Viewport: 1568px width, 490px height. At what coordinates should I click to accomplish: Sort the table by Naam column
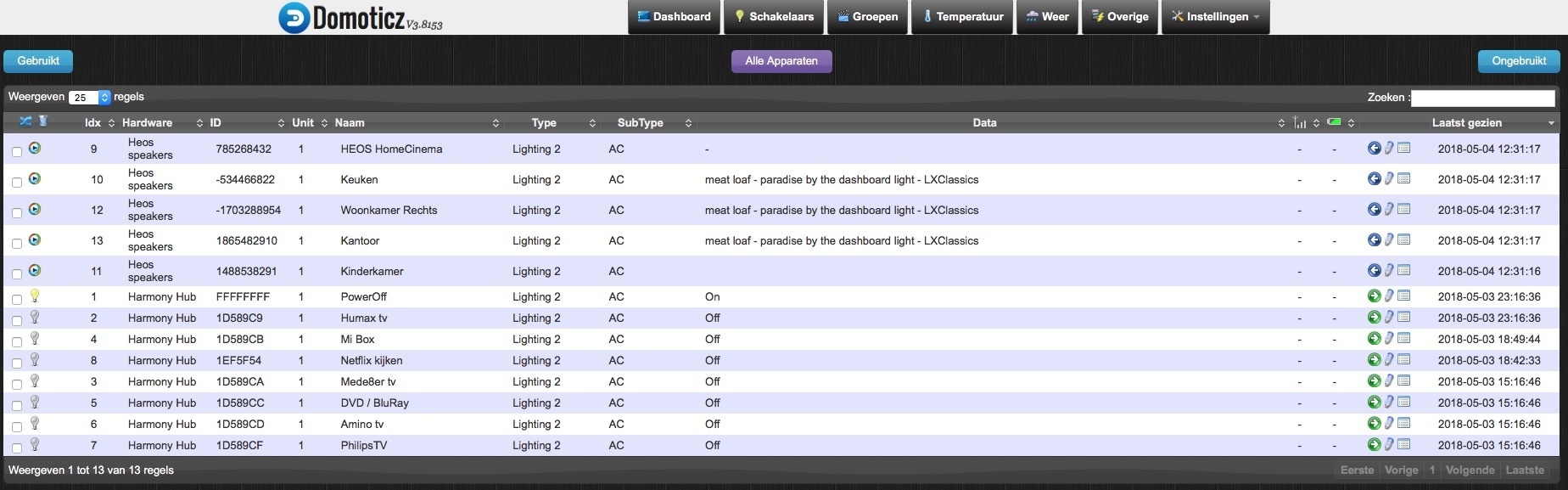pyautogui.click(x=417, y=122)
